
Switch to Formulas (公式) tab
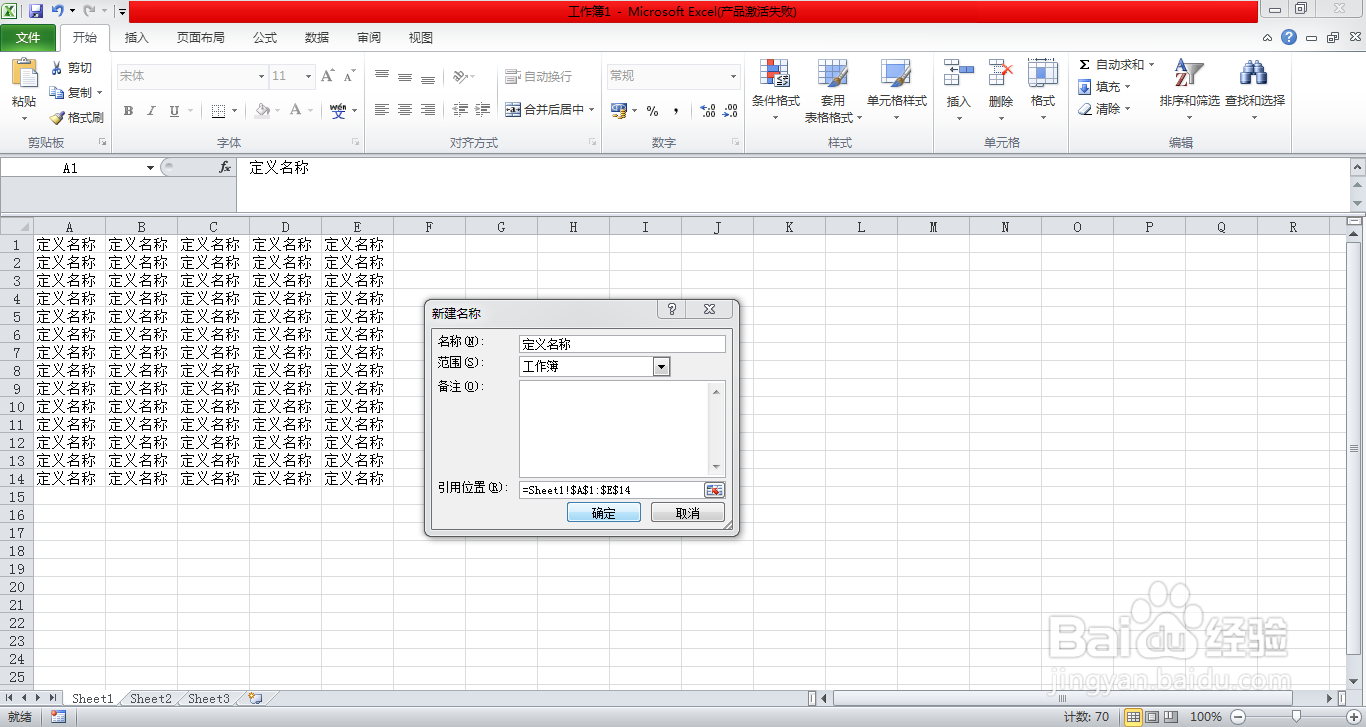coord(265,38)
